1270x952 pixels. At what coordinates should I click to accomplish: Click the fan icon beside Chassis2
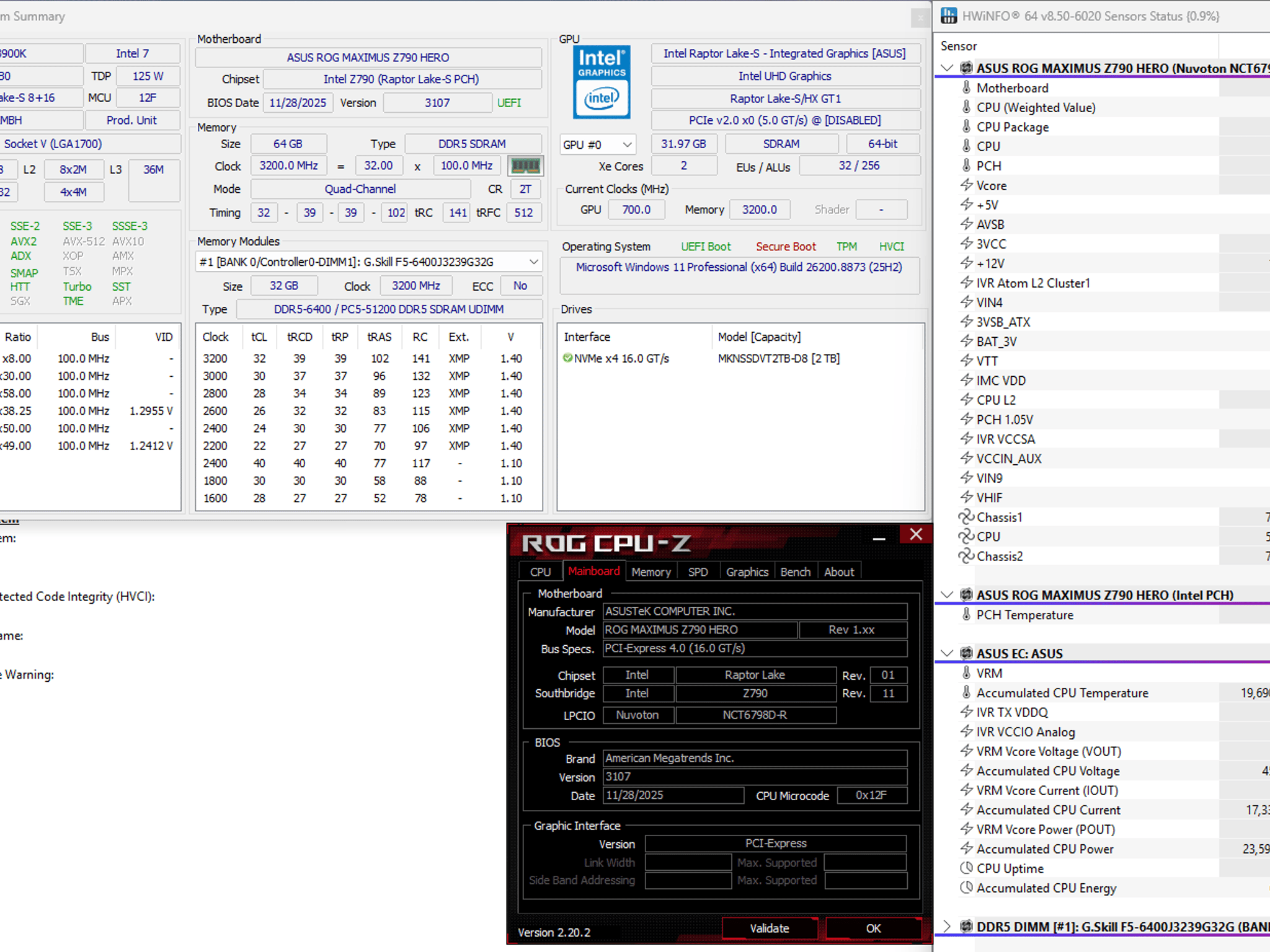pos(966,556)
